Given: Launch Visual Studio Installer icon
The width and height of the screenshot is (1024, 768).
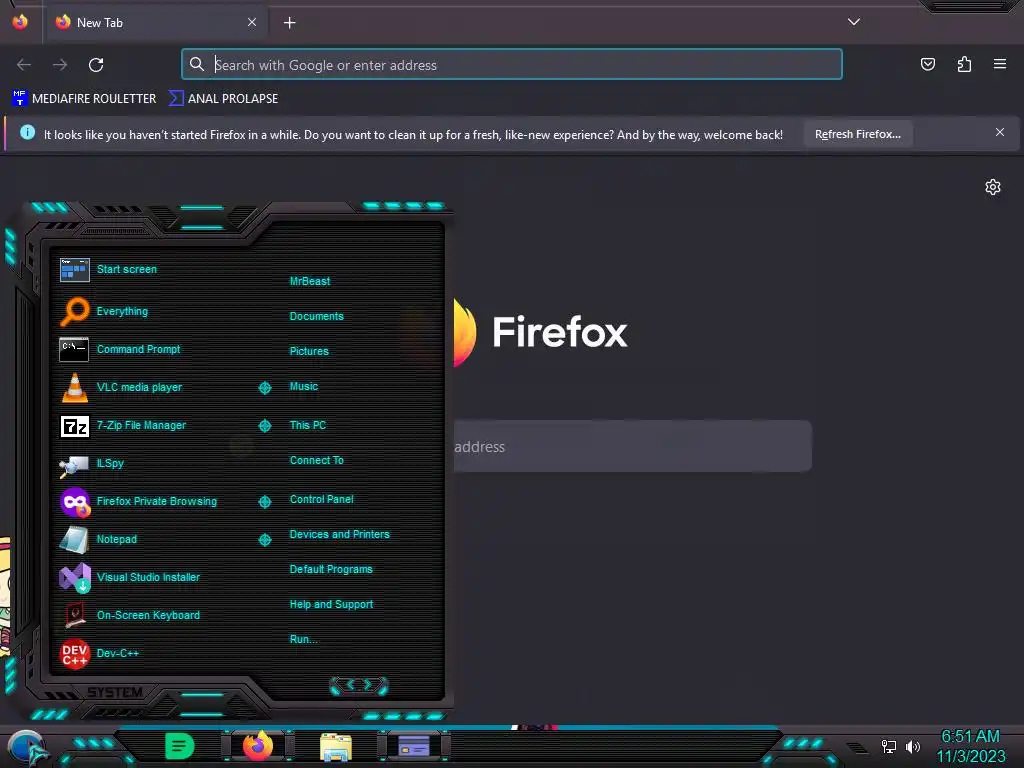Looking at the screenshot, I should [x=74, y=577].
